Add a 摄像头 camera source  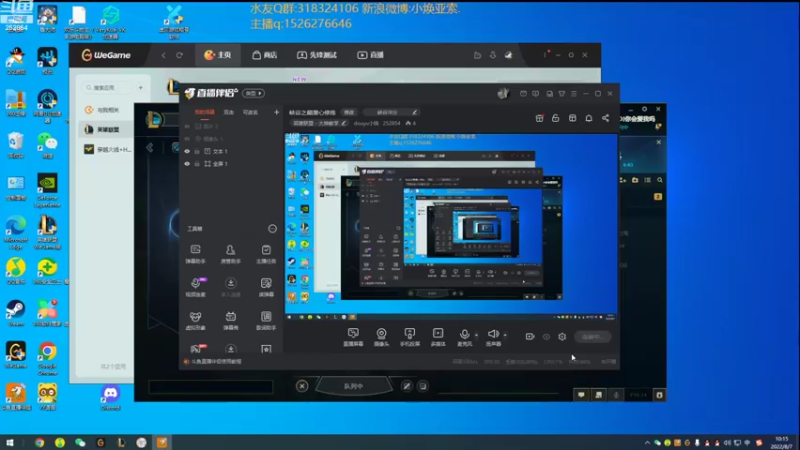click(381, 337)
